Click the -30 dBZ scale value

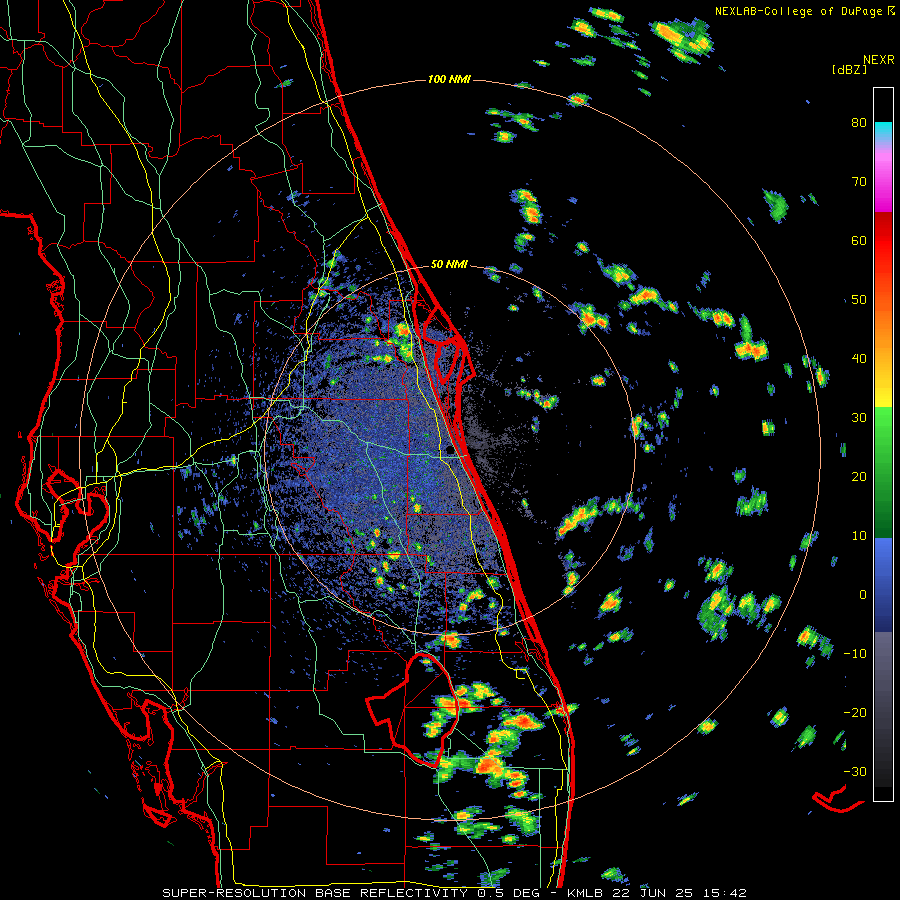(x=855, y=771)
